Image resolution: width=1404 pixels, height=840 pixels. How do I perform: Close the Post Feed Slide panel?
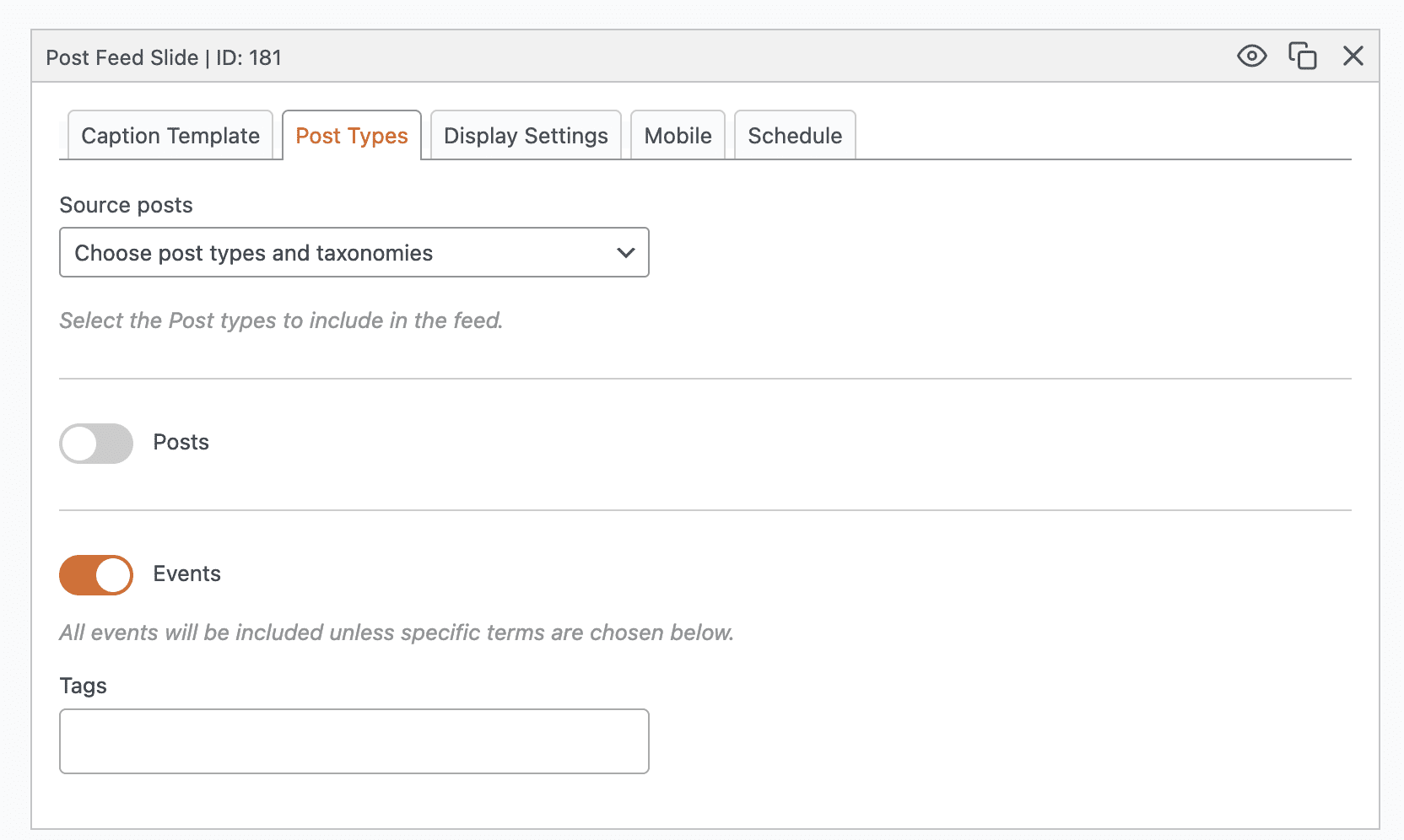(x=1353, y=57)
